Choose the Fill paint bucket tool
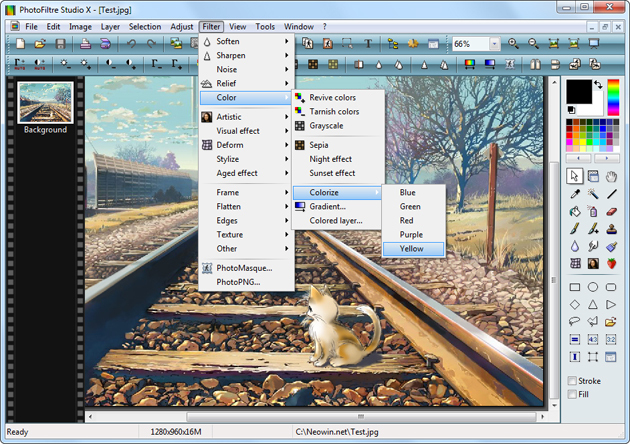630x444 pixels. click(575, 211)
